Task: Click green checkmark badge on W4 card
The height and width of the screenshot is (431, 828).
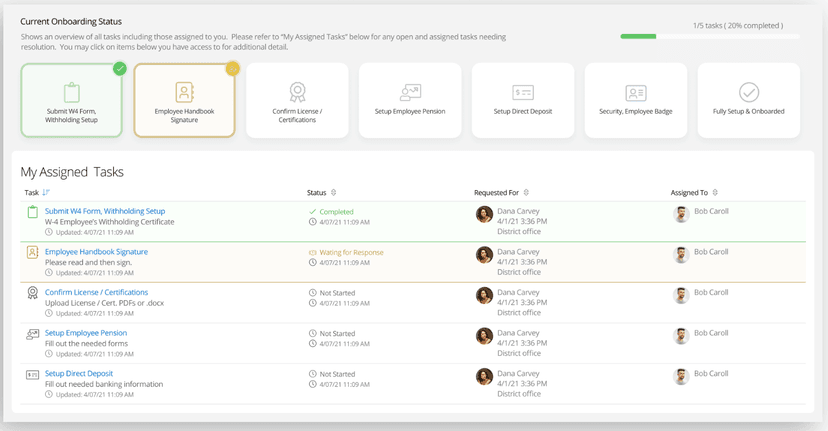Action: 120,69
